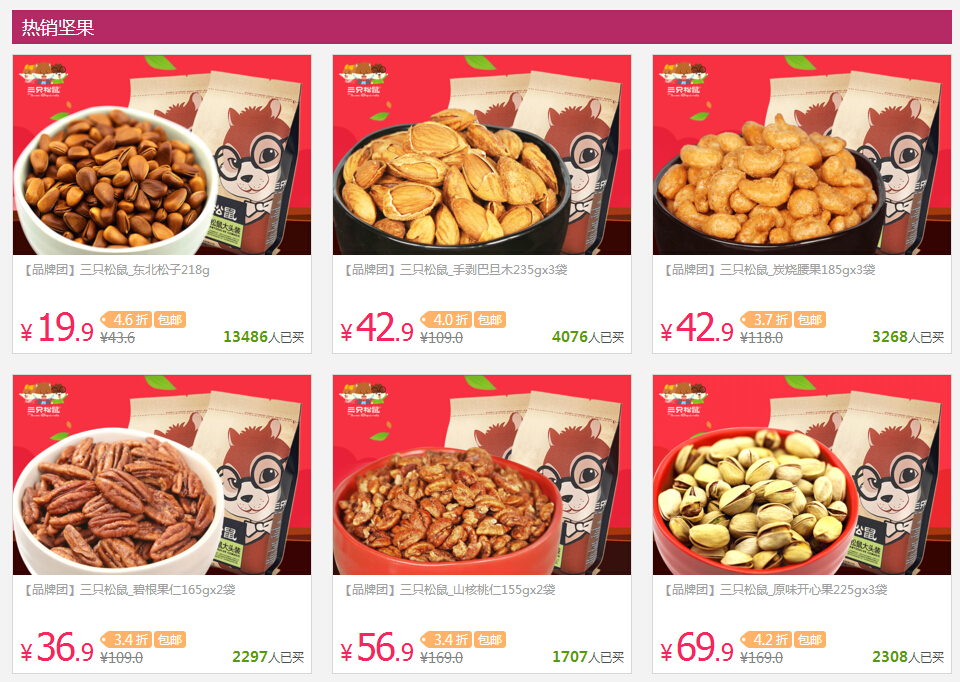The height and width of the screenshot is (682, 960).
Task: Click the 碧根果仁165gx2袋 title link
Action: tap(129, 590)
